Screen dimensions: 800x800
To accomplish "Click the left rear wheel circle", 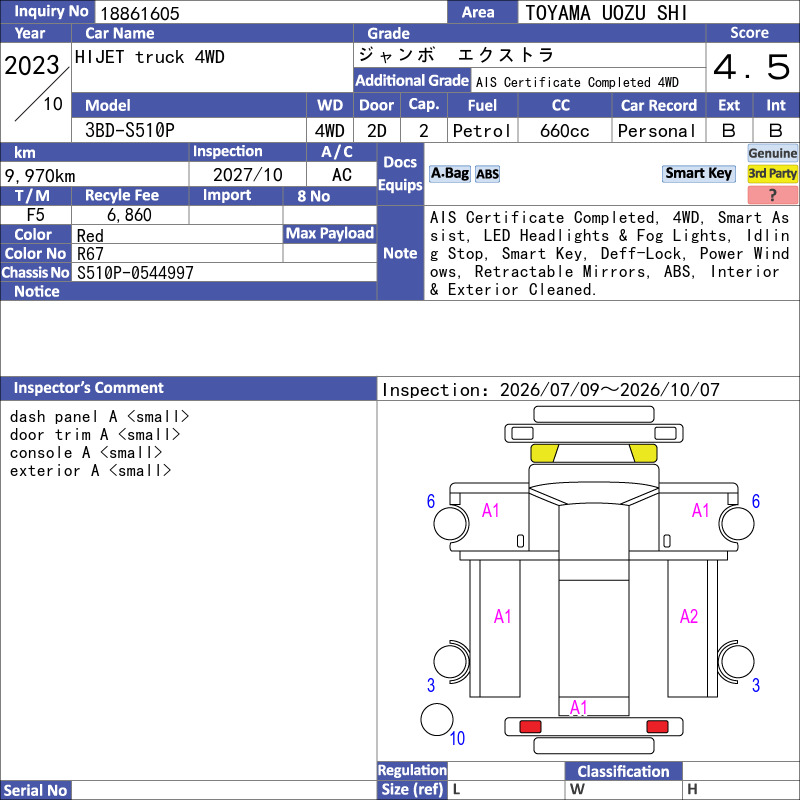I will coord(451,662).
